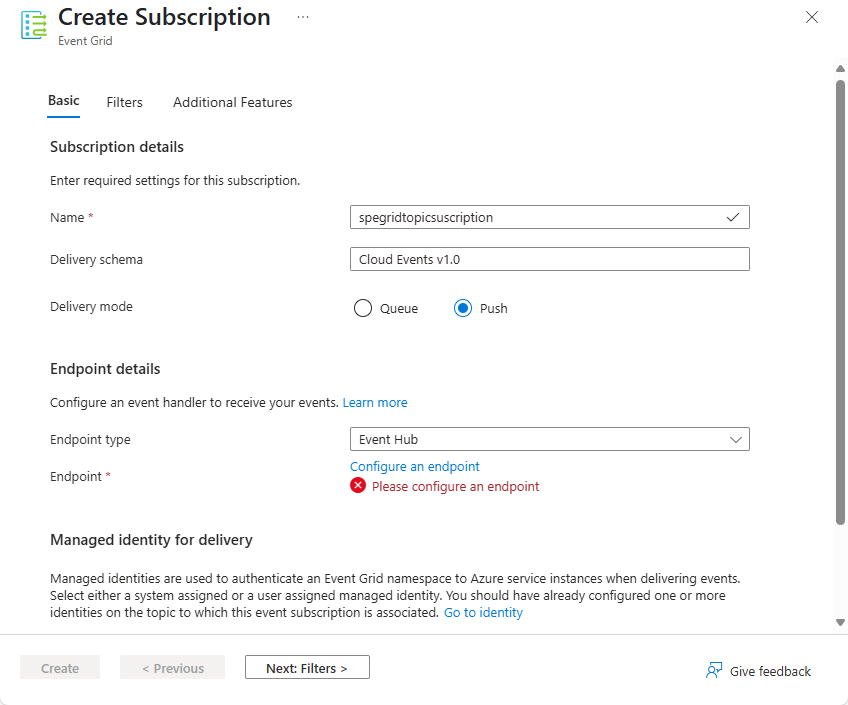Click the vertical scrollbar down arrow

click(x=840, y=622)
